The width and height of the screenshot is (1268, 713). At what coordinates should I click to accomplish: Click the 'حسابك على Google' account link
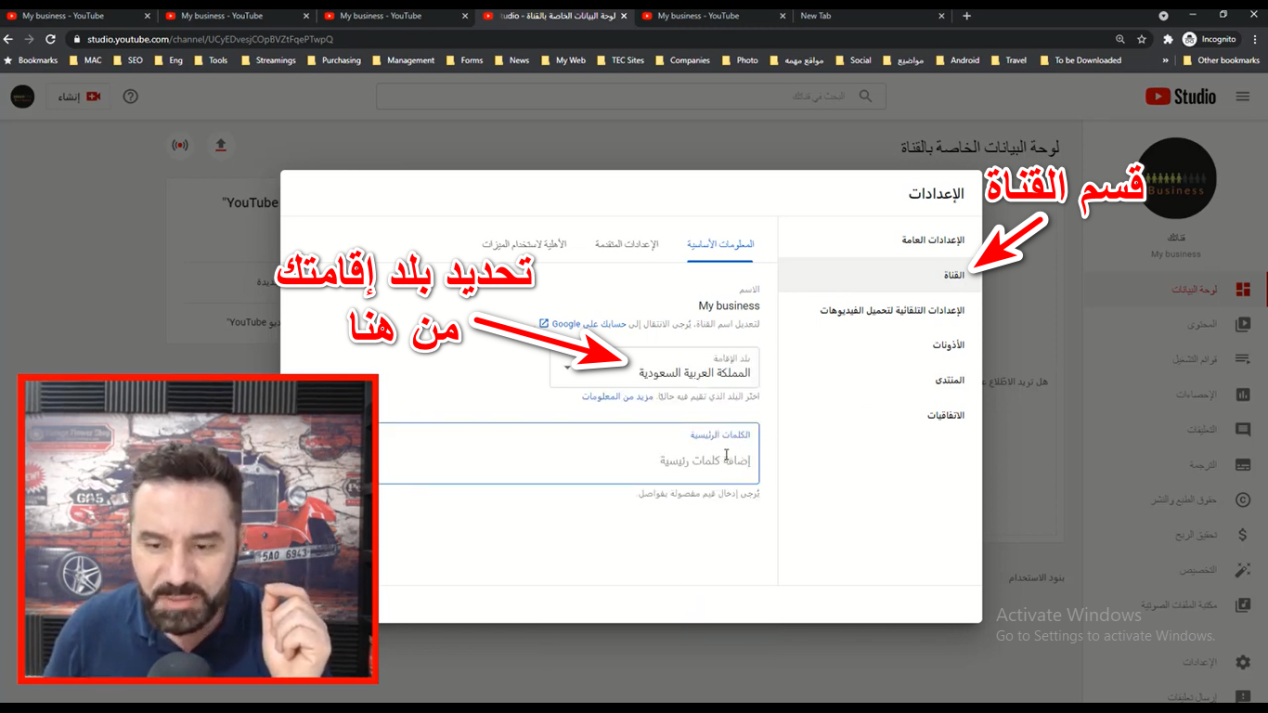(588, 324)
